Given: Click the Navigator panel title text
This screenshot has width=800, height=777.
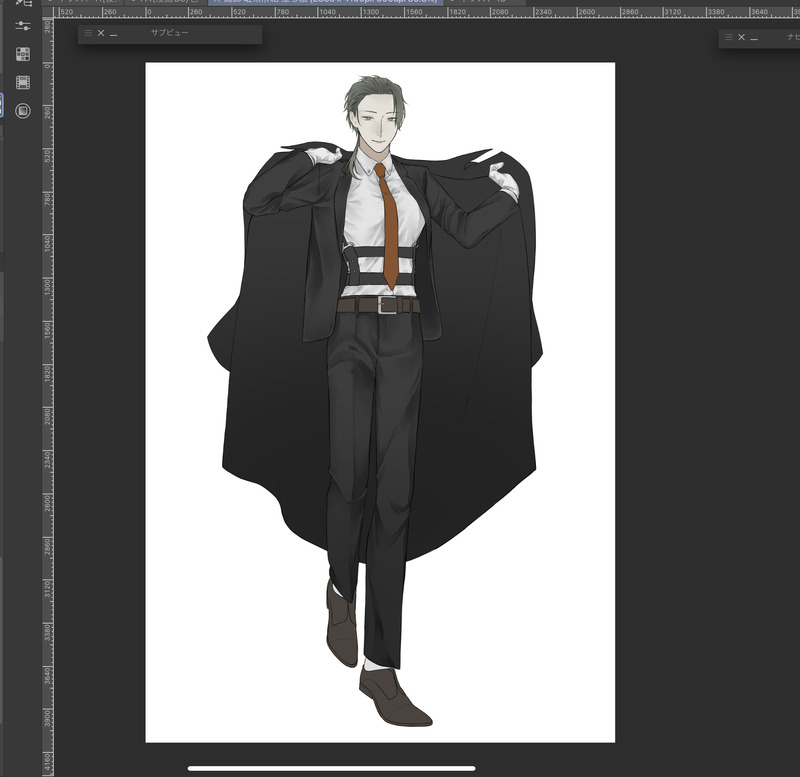Looking at the screenshot, I should (x=792, y=37).
